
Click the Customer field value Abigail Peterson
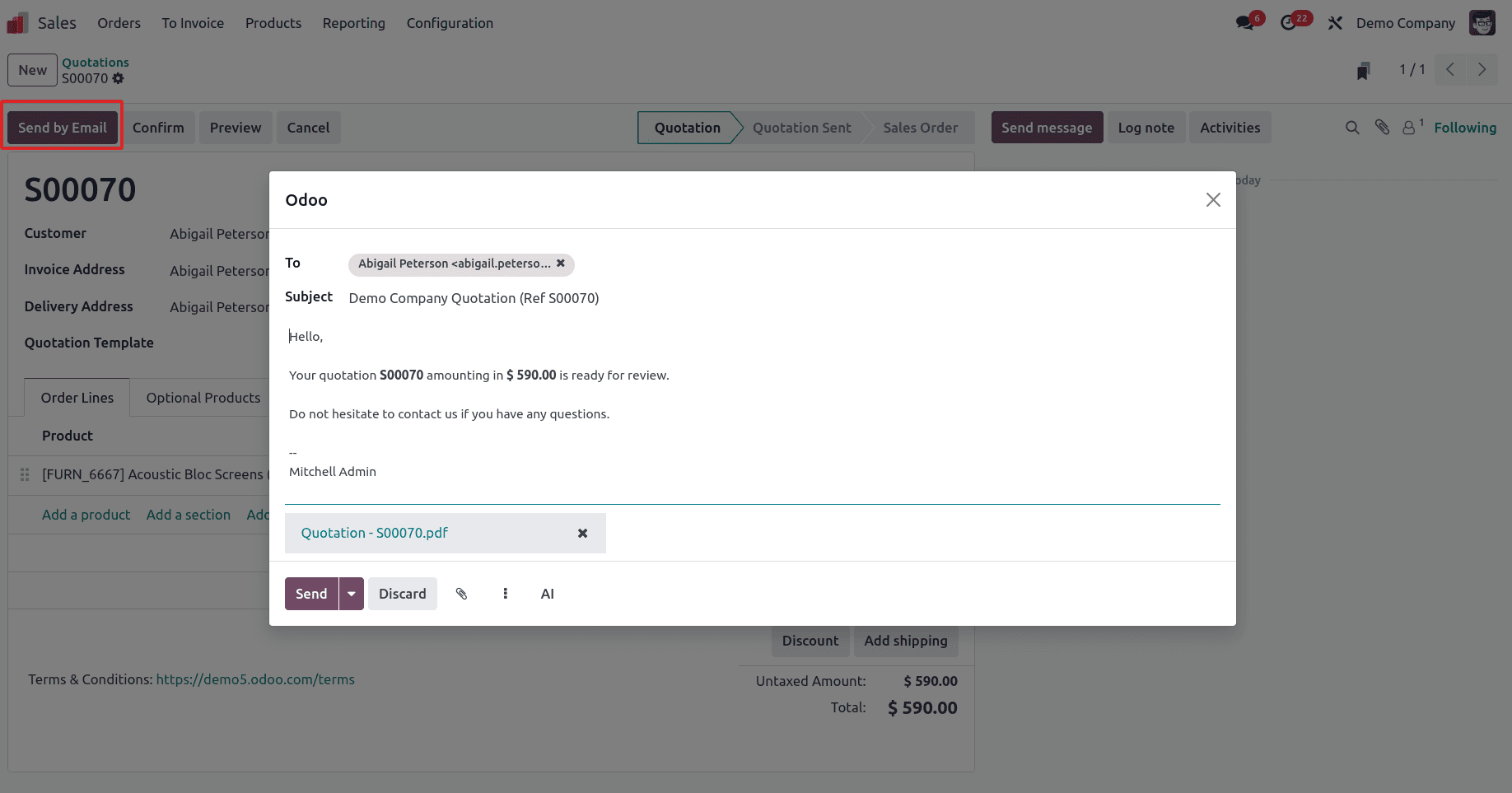click(x=219, y=234)
